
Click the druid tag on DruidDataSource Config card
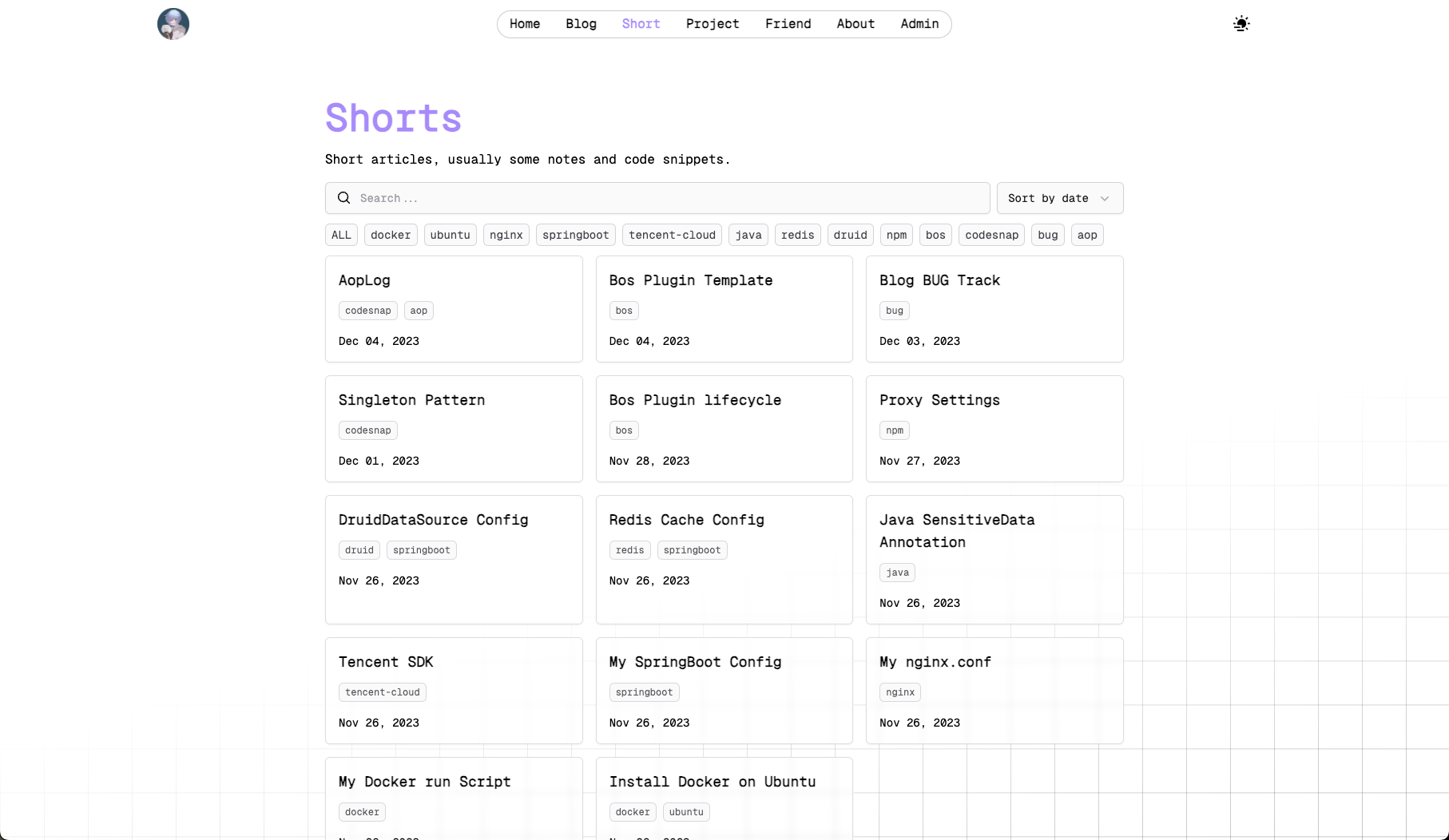coord(359,550)
